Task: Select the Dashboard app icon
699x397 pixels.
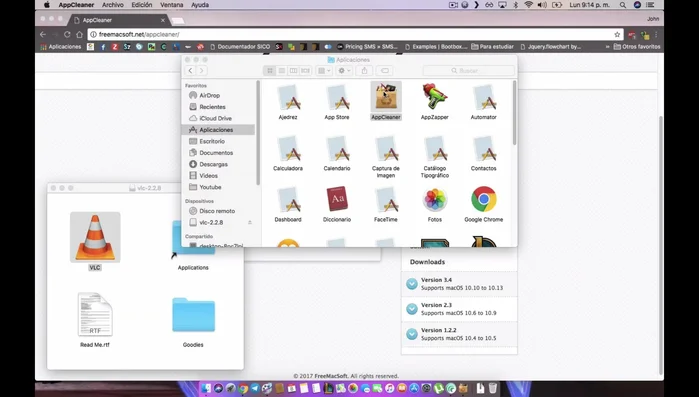Action: pyautogui.click(x=288, y=199)
